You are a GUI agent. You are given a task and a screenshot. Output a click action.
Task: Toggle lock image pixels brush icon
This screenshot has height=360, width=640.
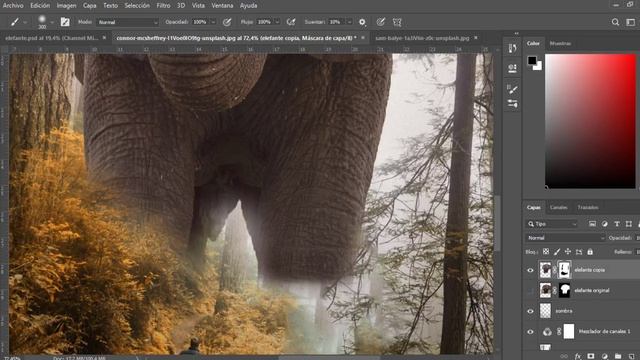(x=557, y=252)
